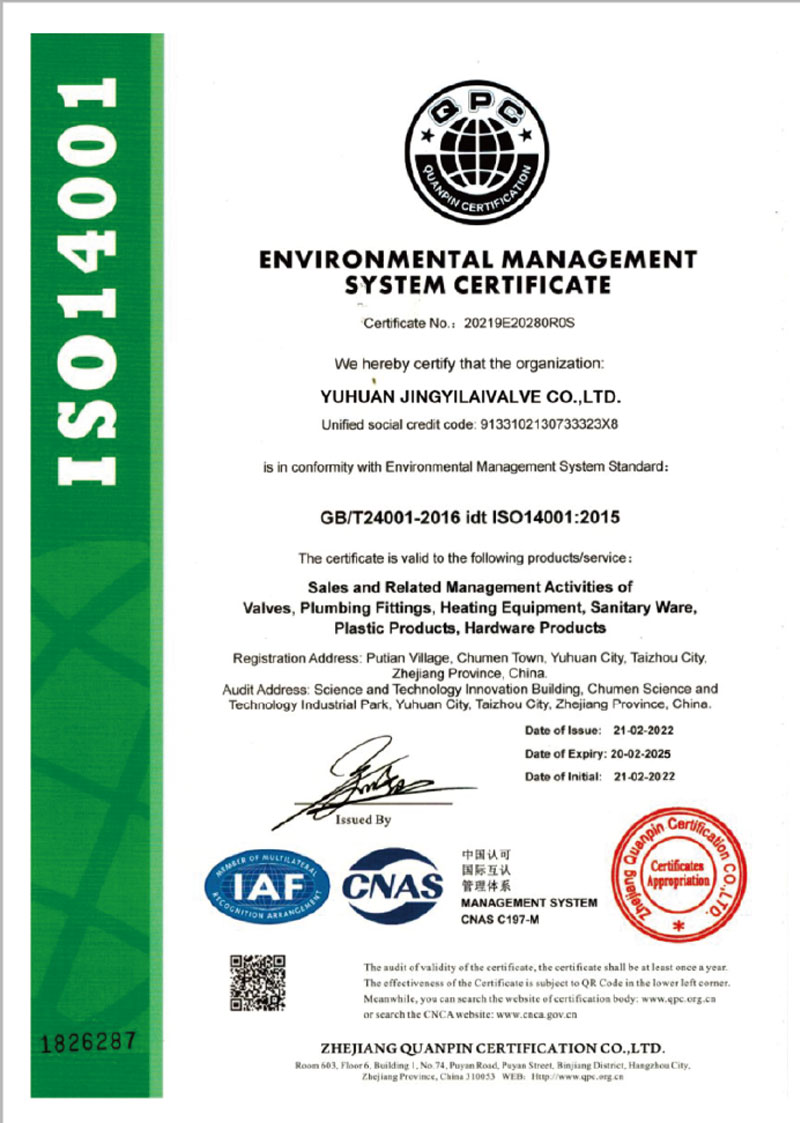Click the 'Valves, Plumbing Fittings, Heating Equipment' line
The image size is (800, 1123).
tap(470, 608)
